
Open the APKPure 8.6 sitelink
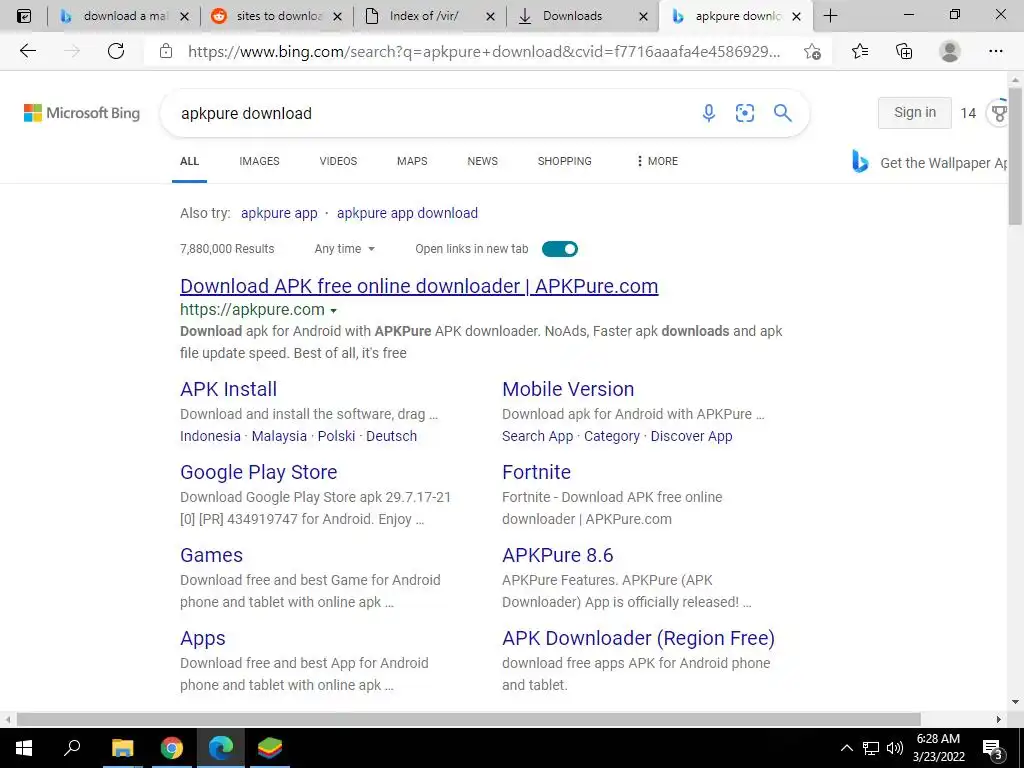click(x=558, y=554)
